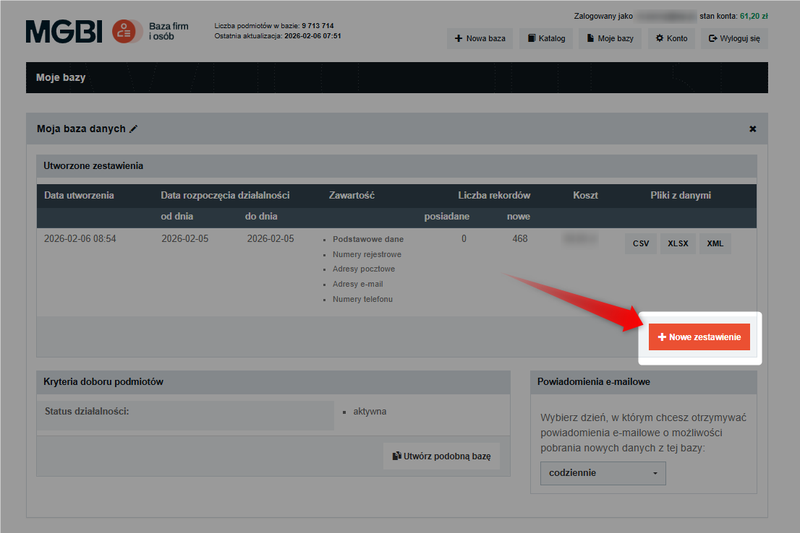Click the pencil icon beside Moja baza danych
The height and width of the screenshot is (533, 800).
coord(134,129)
